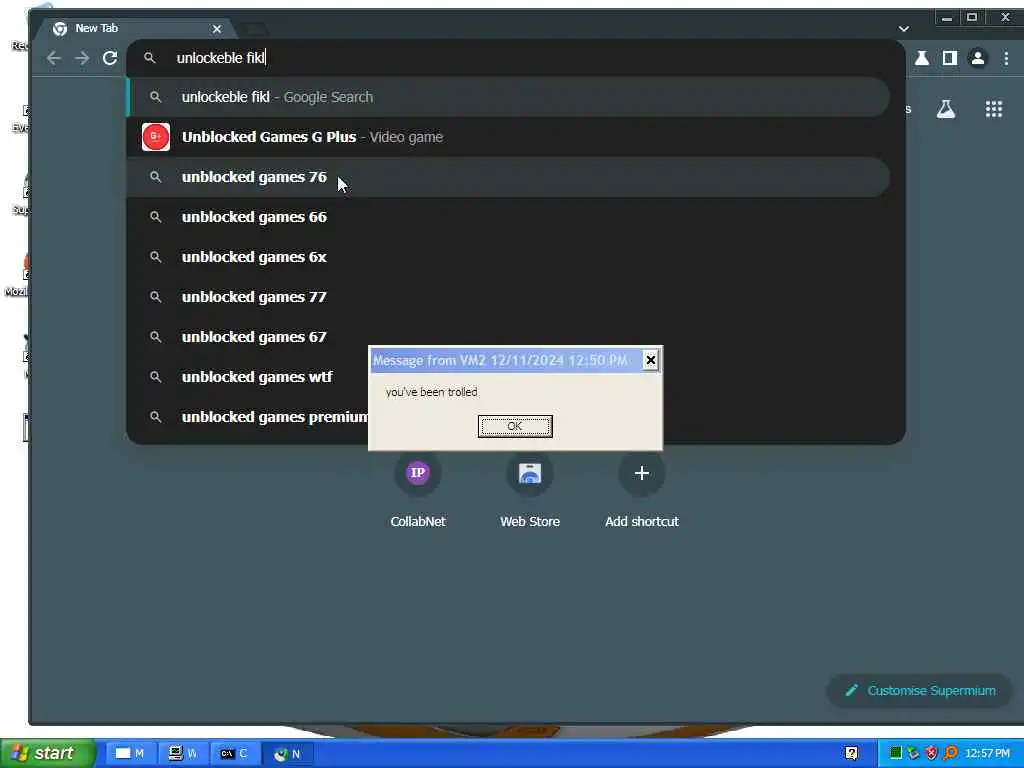Switch to taskbar item labeled M
Screen dimensions: 1024x768
(130, 753)
